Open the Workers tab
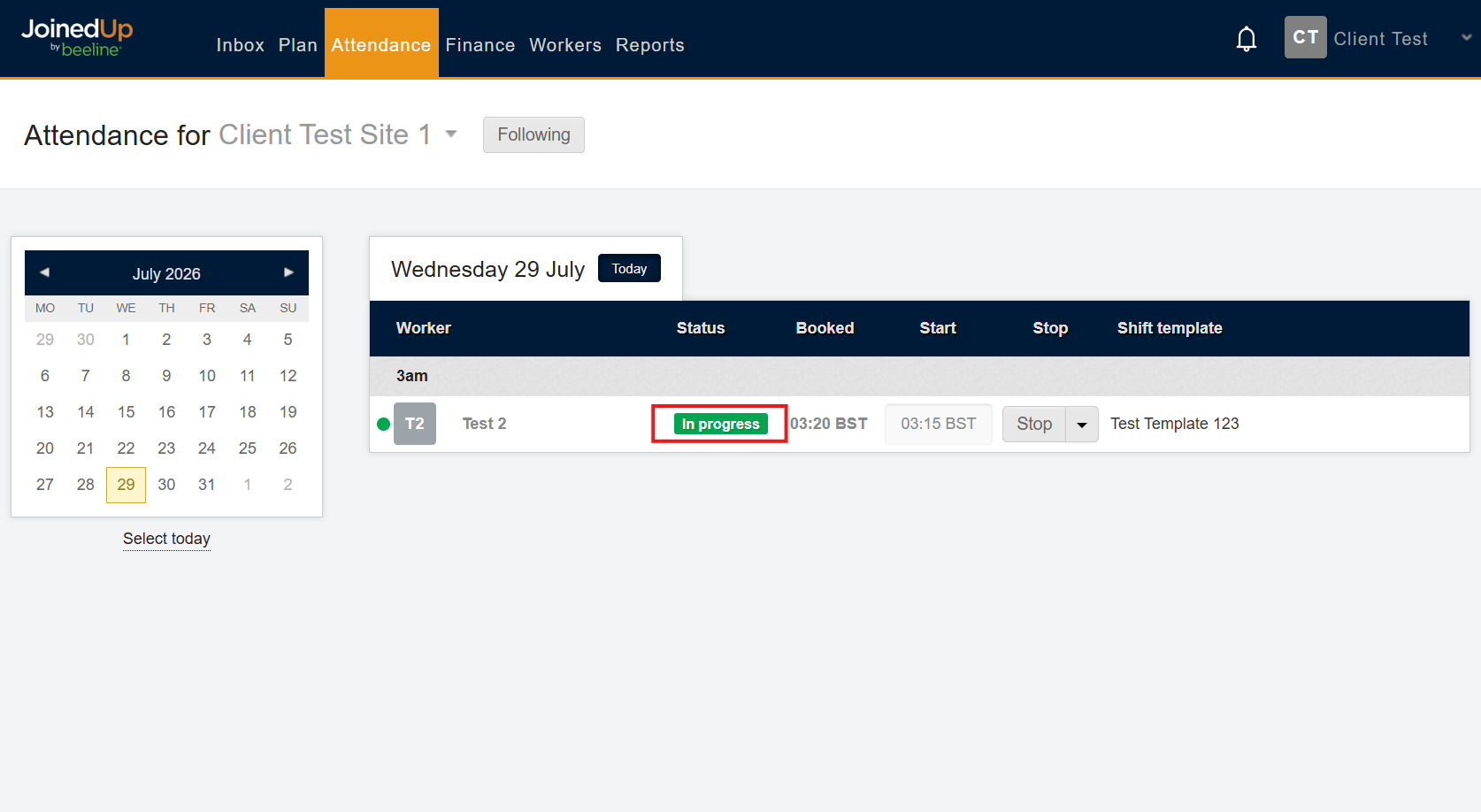 coord(565,45)
